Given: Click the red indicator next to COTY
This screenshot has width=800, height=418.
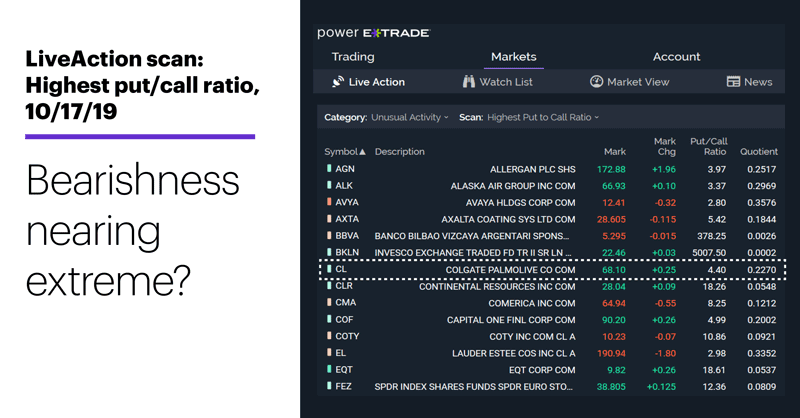Looking at the screenshot, I should pyautogui.click(x=329, y=336).
